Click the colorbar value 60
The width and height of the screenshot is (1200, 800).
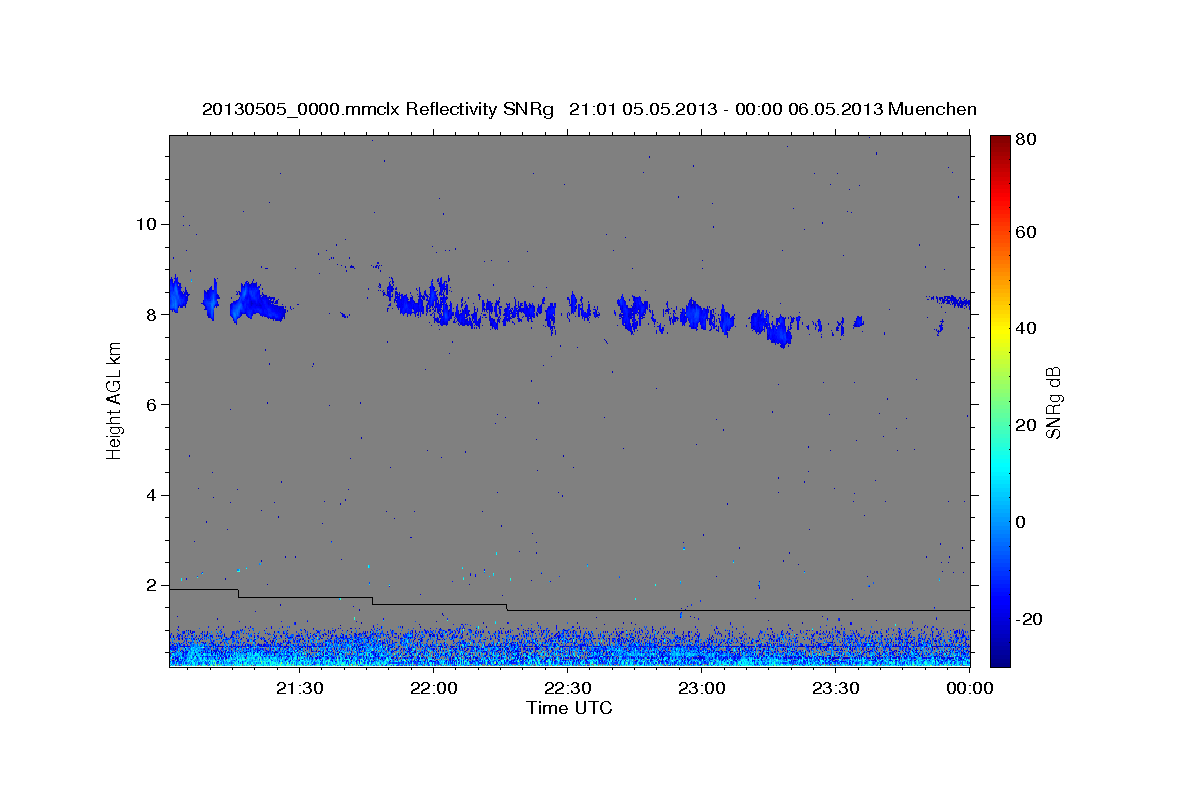1026,232
